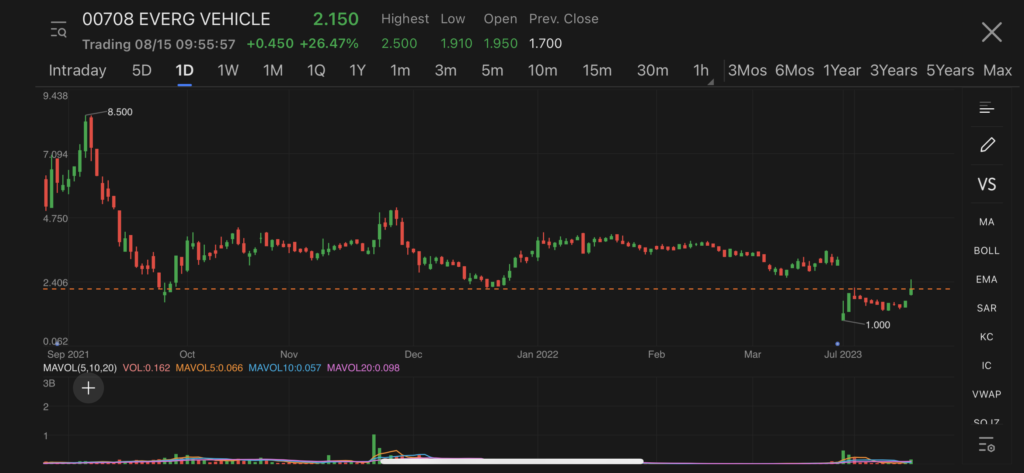Set range to Max

(x=997, y=71)
